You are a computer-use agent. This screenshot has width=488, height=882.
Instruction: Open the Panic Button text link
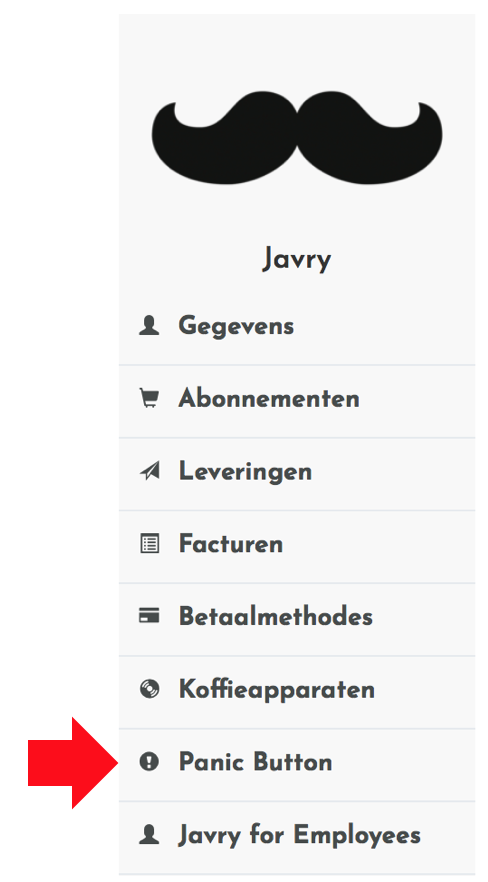pyautogui.click(x=255, y=762)
